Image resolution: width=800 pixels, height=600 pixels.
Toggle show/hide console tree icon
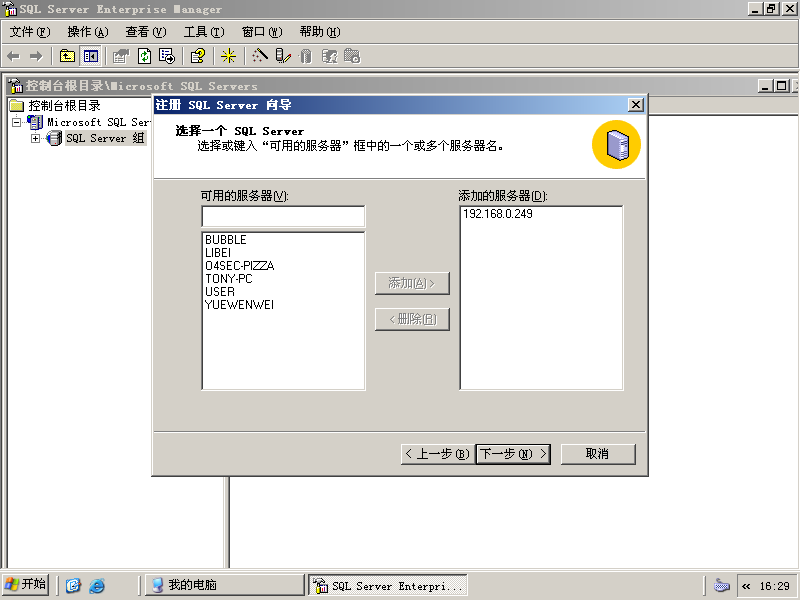91,56
